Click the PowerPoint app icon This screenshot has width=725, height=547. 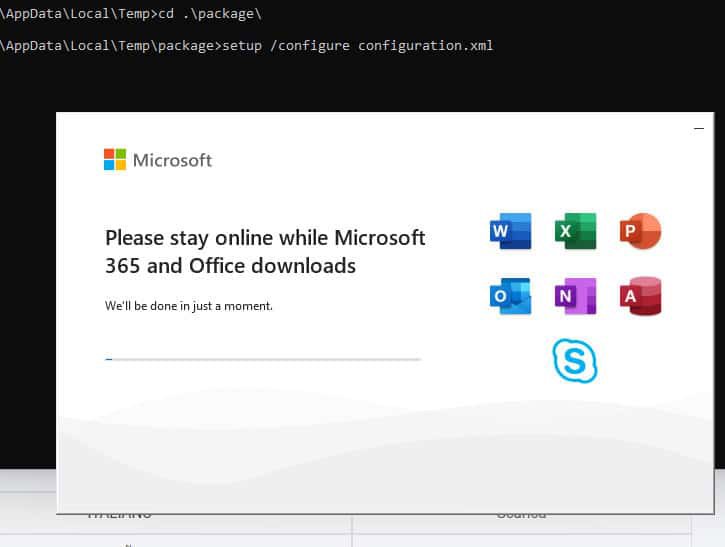(x=640, y=232)
